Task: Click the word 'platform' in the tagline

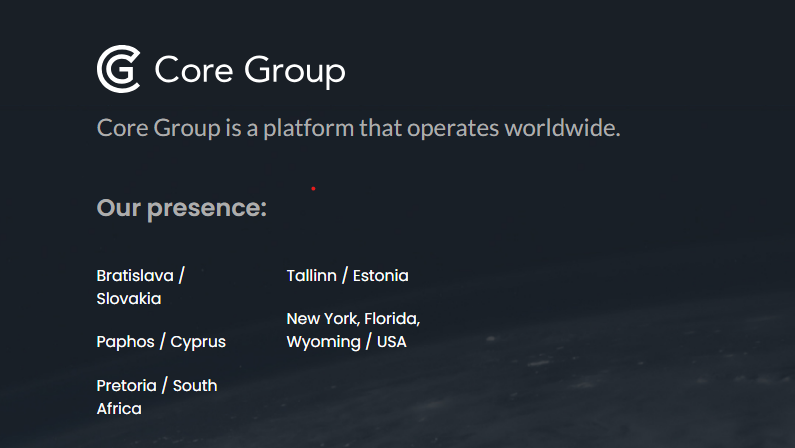Action: click(x=308, y=128)
